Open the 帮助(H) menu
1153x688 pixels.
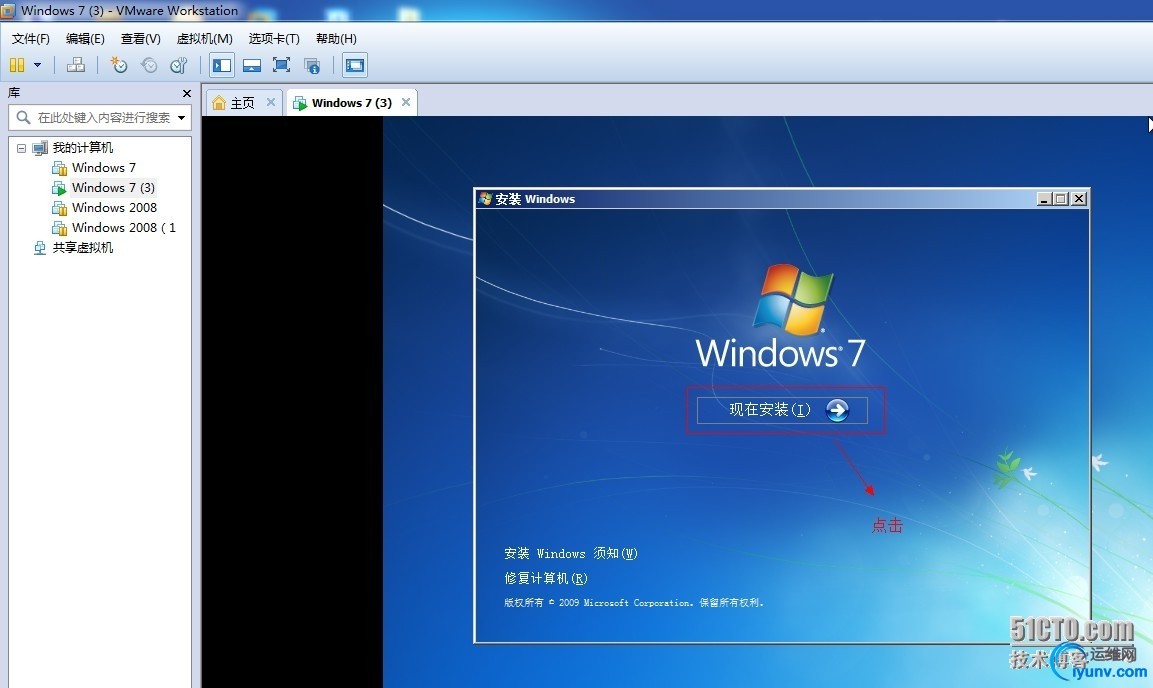pyautogui.click(x=336, y=38)
